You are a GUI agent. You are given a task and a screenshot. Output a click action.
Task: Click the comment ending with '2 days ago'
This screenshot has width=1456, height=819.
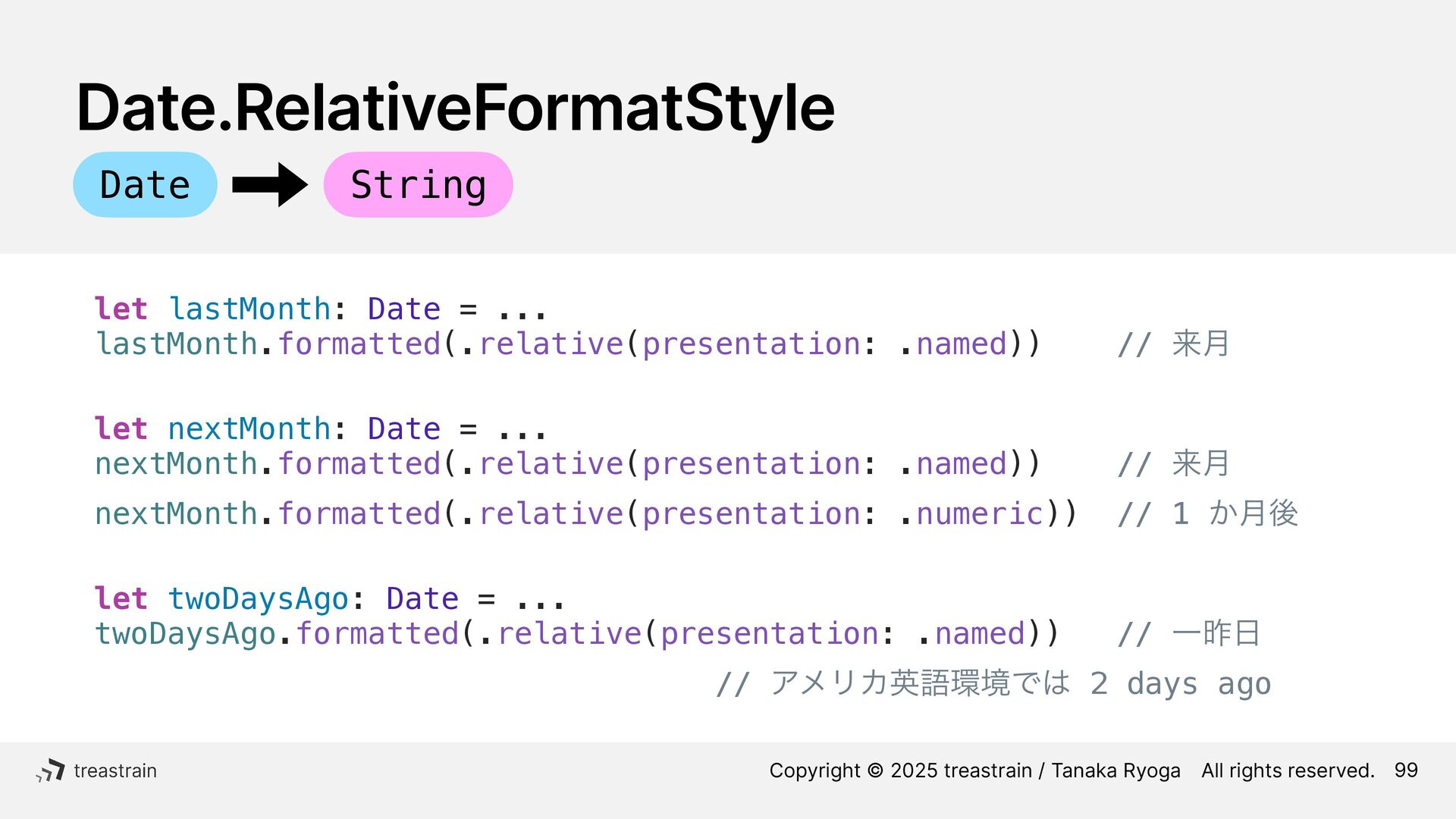[x=993, y=684]
